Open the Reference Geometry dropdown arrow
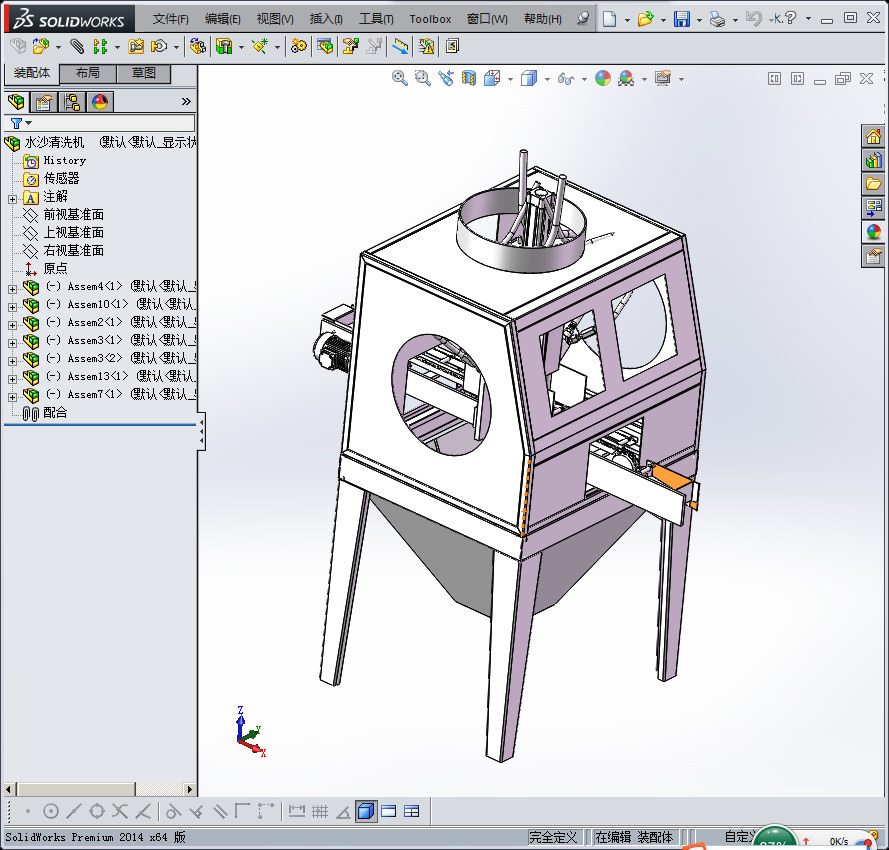The width and height of the screenshot is (889, 850). 277,47
